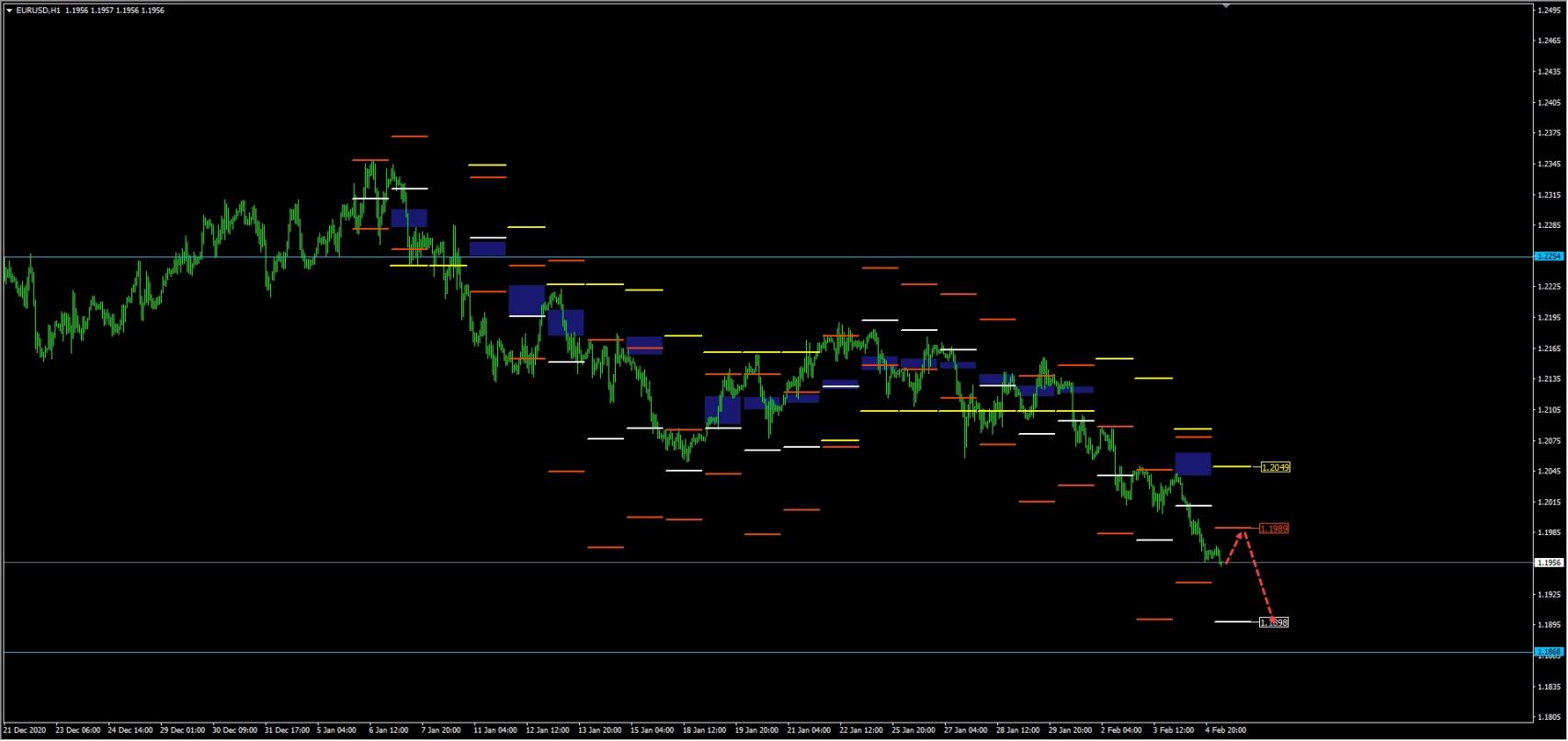Select the horizontal line at the 1.1868 level

[x=767, y=652]
